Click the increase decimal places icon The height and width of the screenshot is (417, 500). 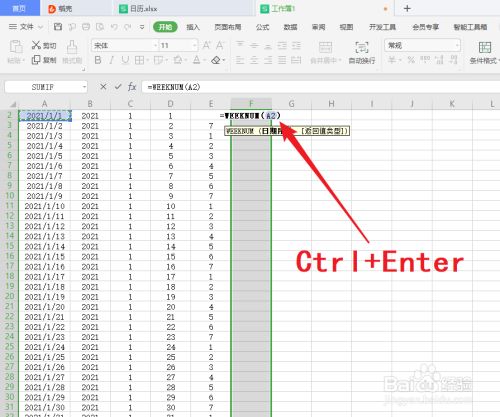click(440, 60)
